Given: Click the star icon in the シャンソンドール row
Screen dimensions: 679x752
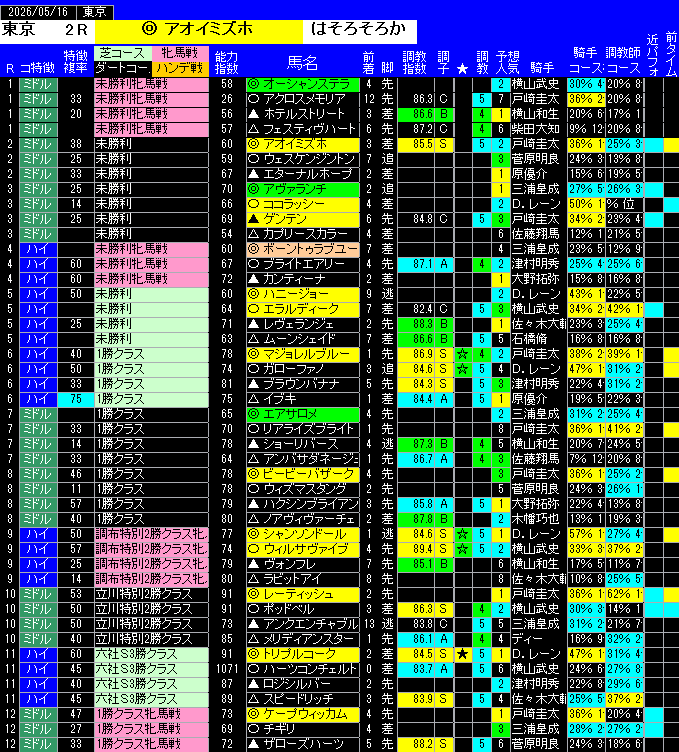Looking at the screenshot, I should [x=463, y=534].
